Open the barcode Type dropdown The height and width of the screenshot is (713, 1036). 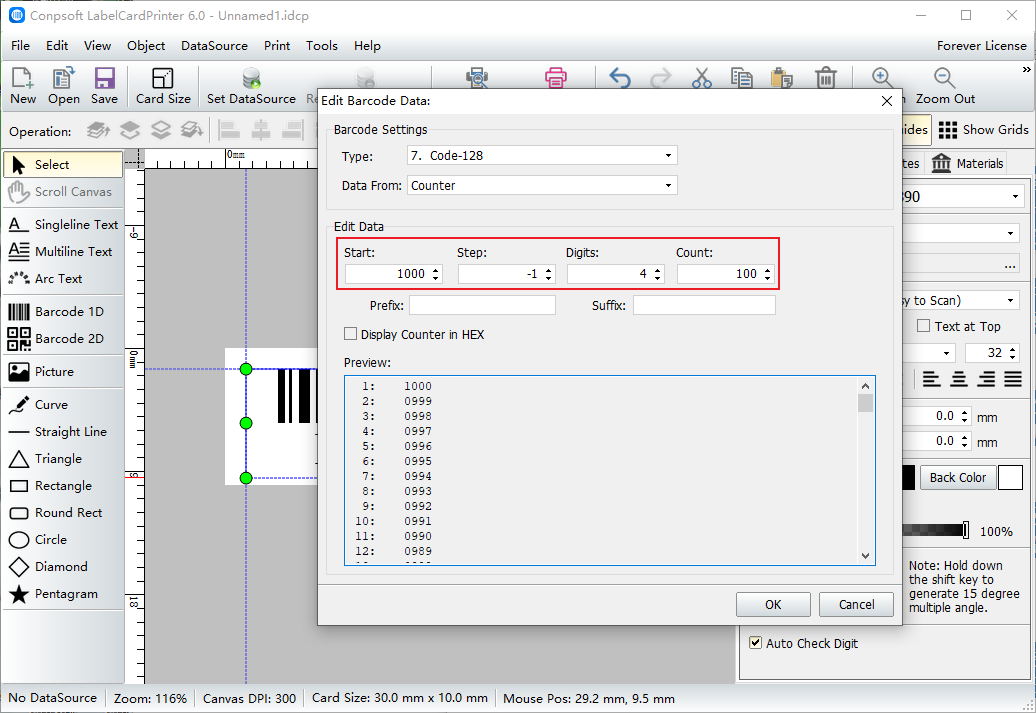(x=668, y=156)
